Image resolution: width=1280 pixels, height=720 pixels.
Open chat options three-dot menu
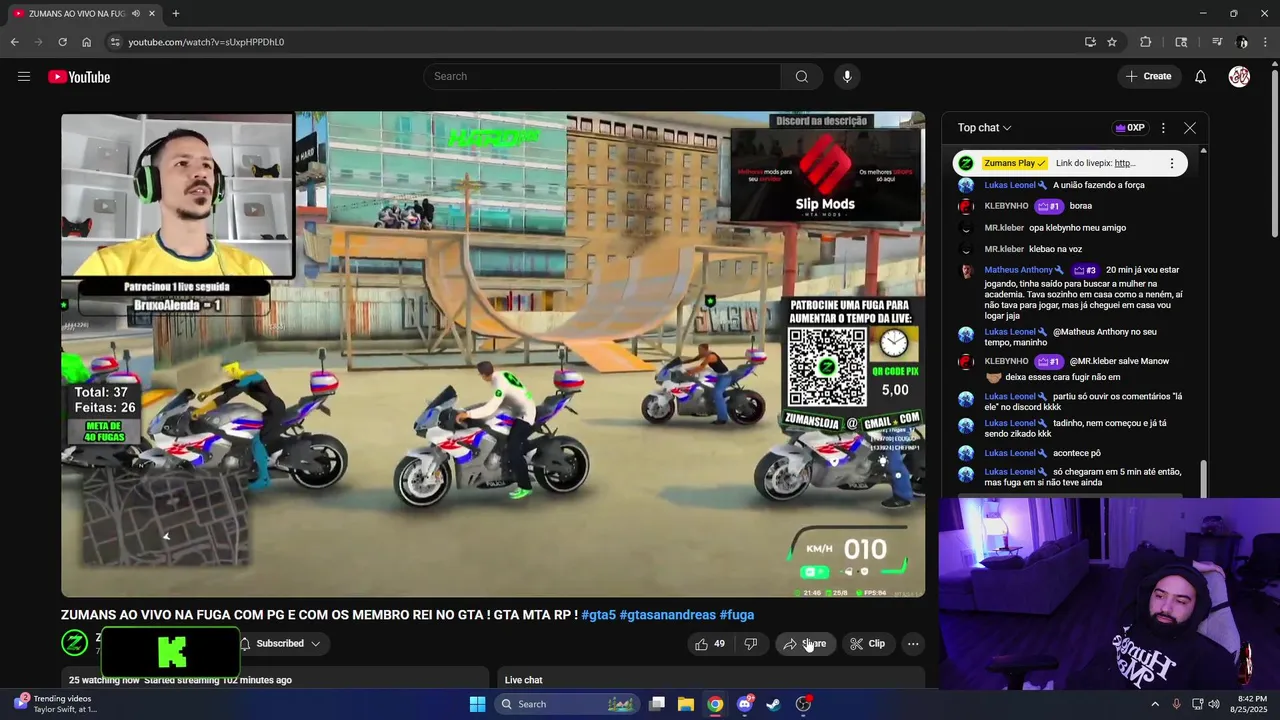pyautogui.click(x=1163, y=128)
